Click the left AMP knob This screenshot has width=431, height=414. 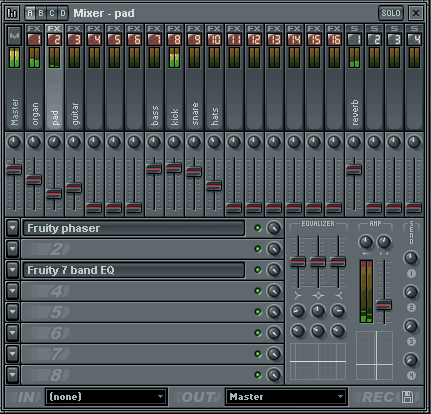(x=366, y=242)
